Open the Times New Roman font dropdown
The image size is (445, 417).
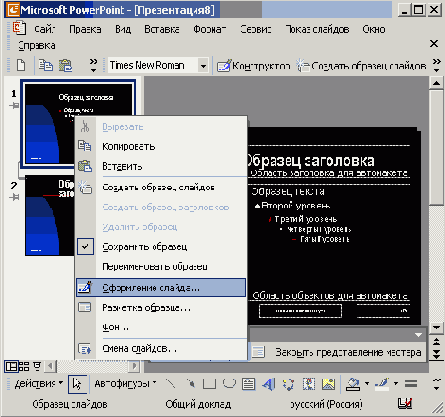point(203,65)
